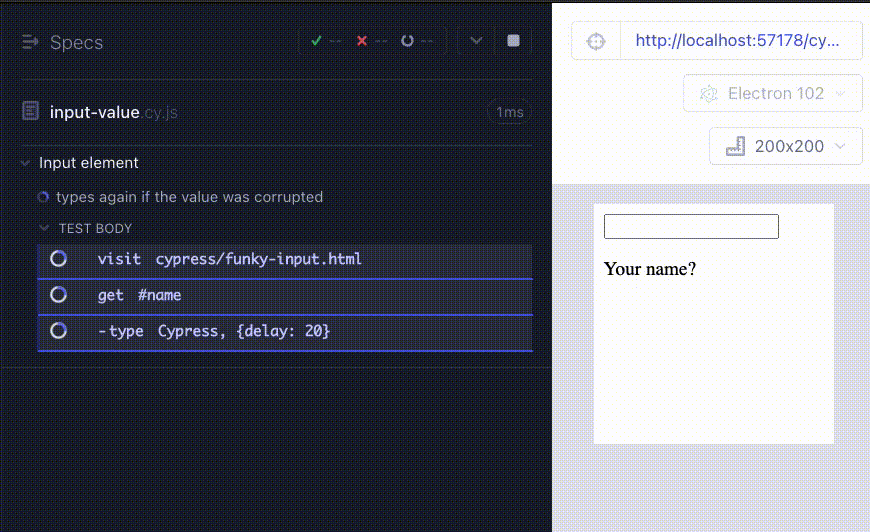Viewport: 870px width, 532px height.
Task: Open the Electron 102 browser dropdown
Action: [x=772, y=93]
